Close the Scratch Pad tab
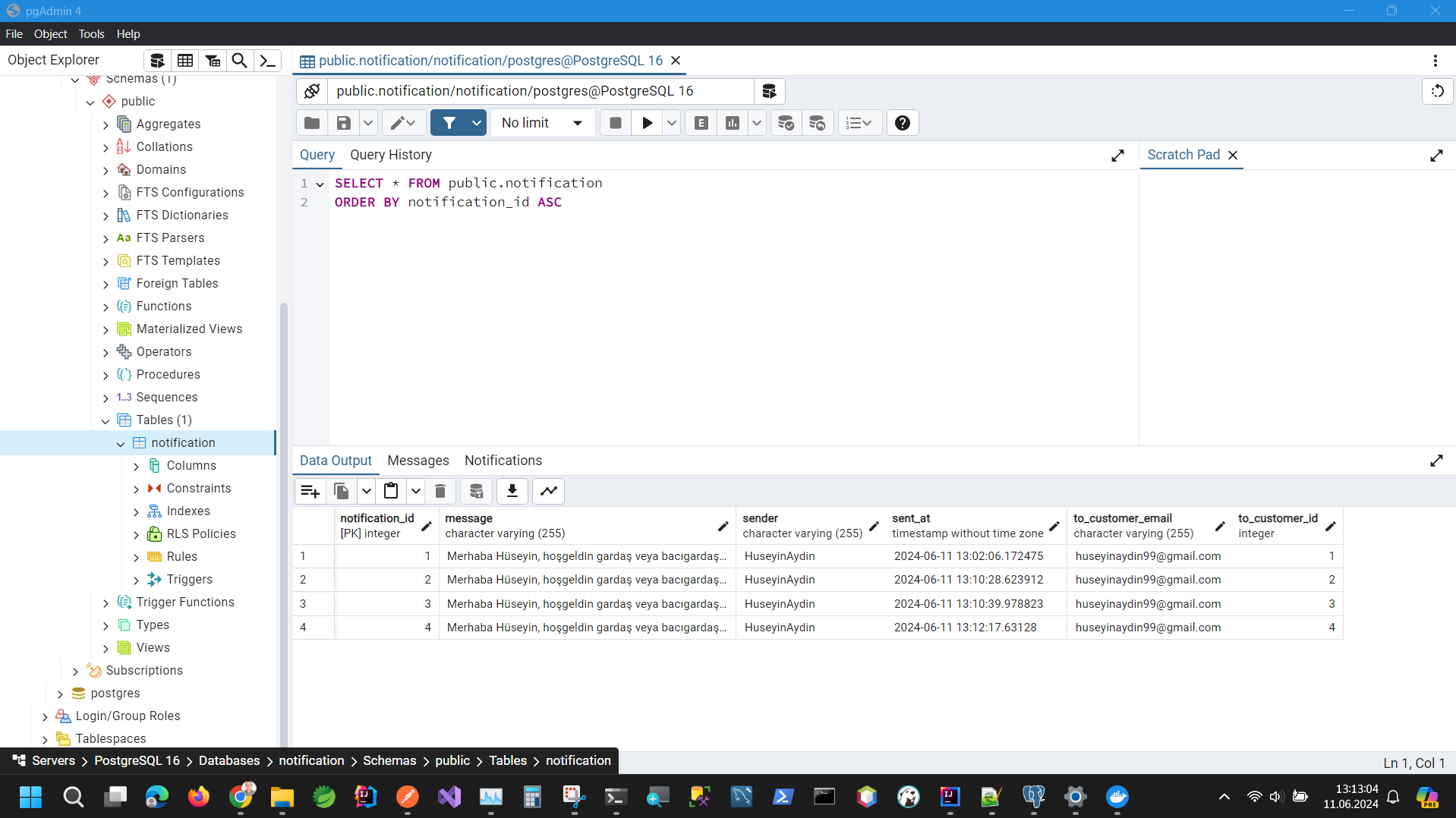 point(1233,156)
